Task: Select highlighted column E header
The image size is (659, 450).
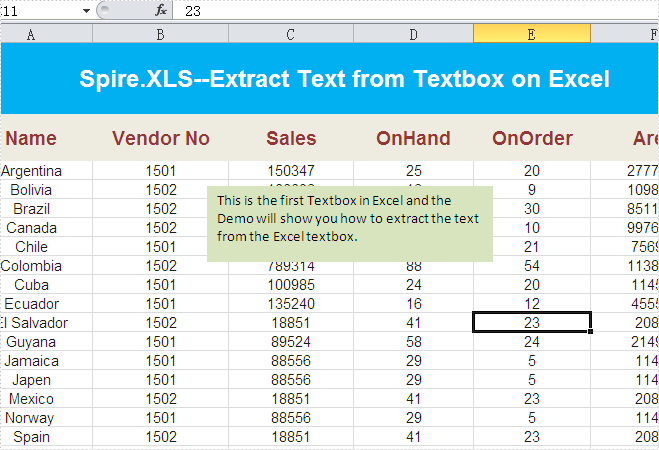Action: [x=532, y=34]
